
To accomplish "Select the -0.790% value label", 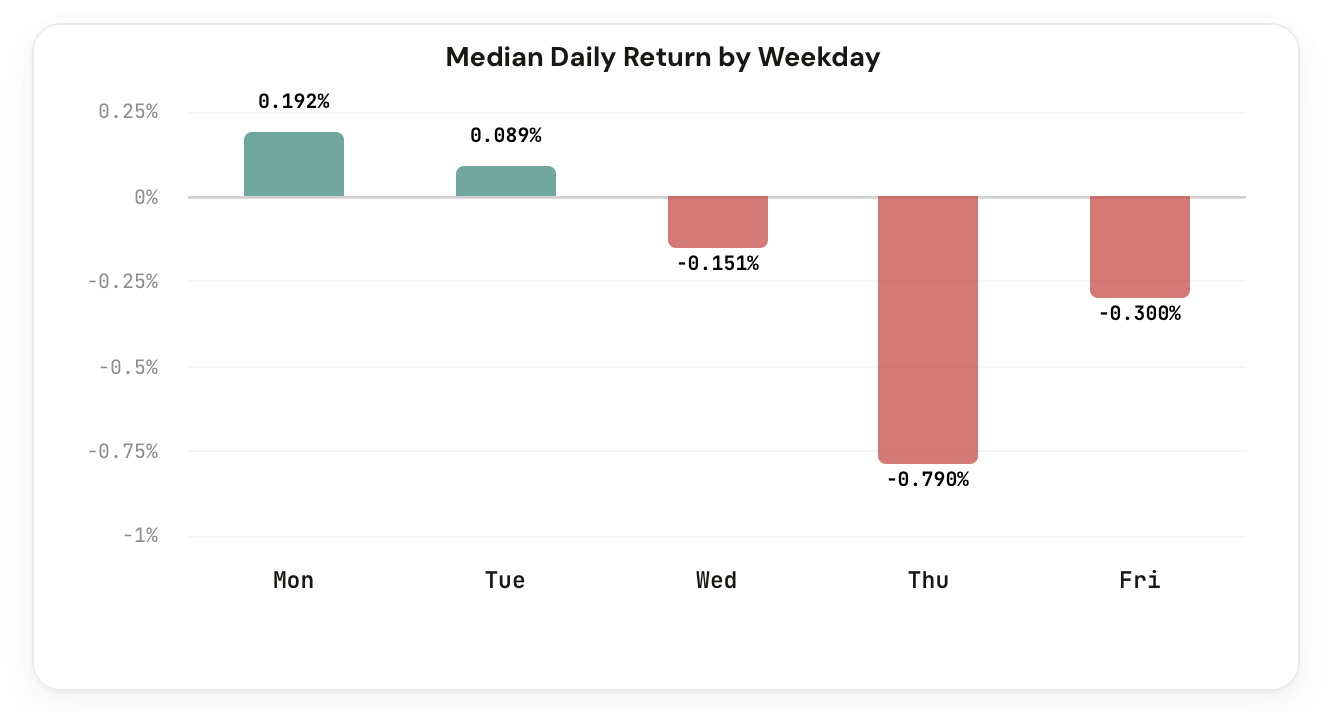I will click(x=928, y=480).
